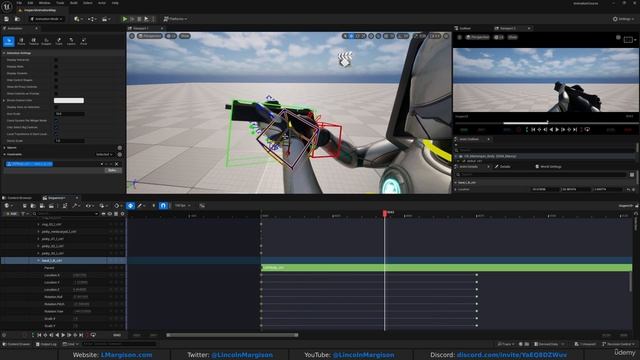Toggle the highlighted Auto-Key button in Sequencer

(x=131, y=206)
